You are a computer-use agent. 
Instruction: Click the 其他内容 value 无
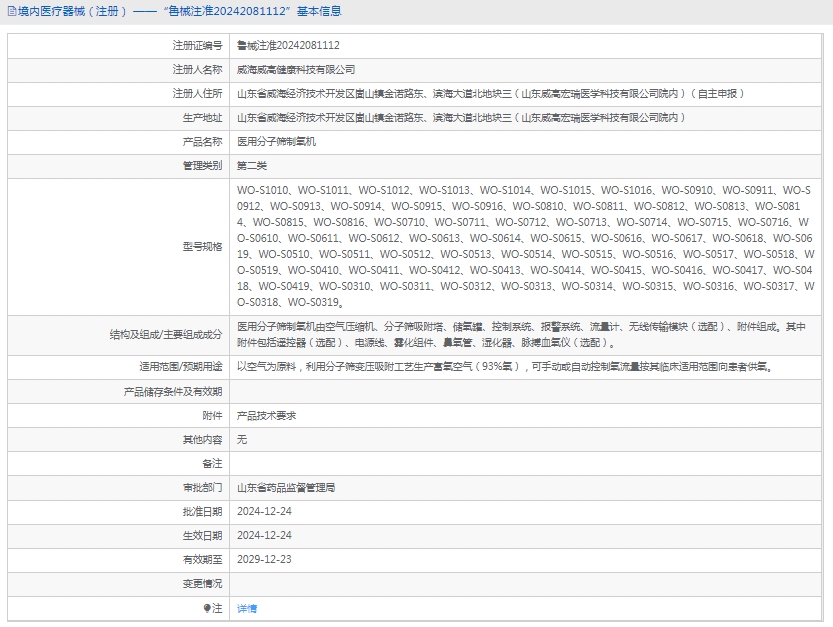pos(241,440)
